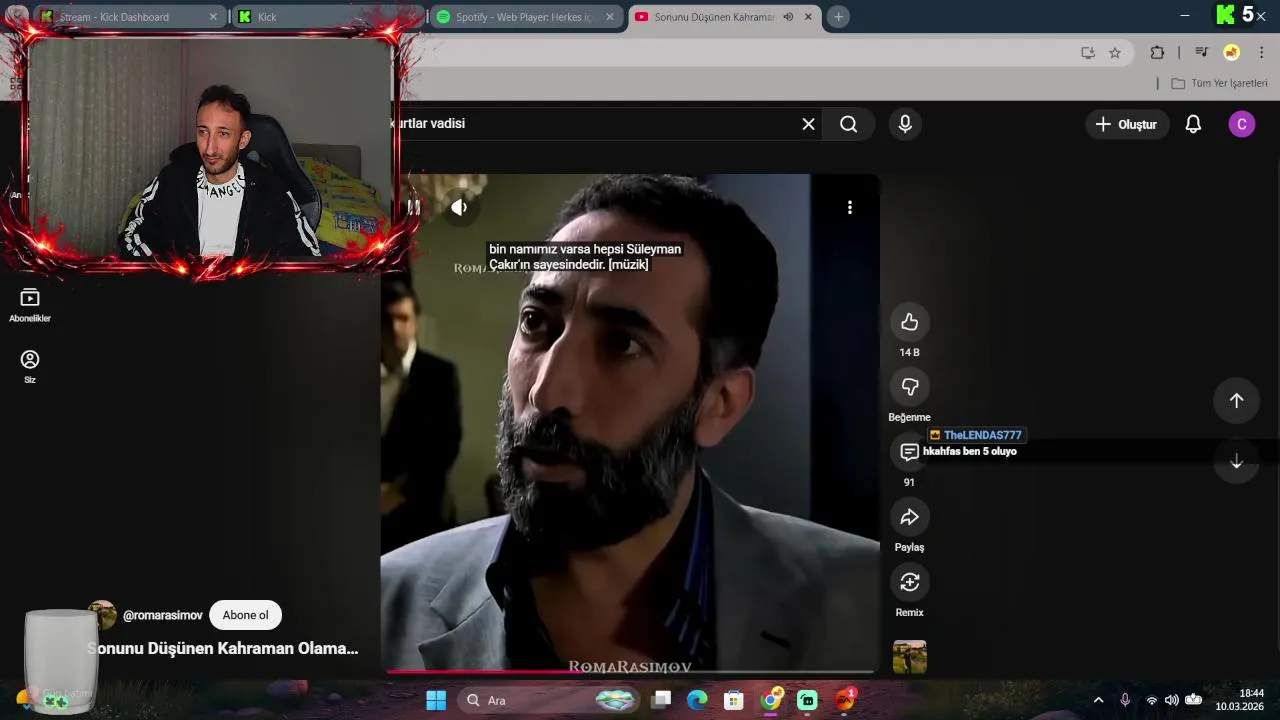This screenshot has width=1280, height=720.
Task: Switch to Spotify Web Player tab
Action: point(526,17)
